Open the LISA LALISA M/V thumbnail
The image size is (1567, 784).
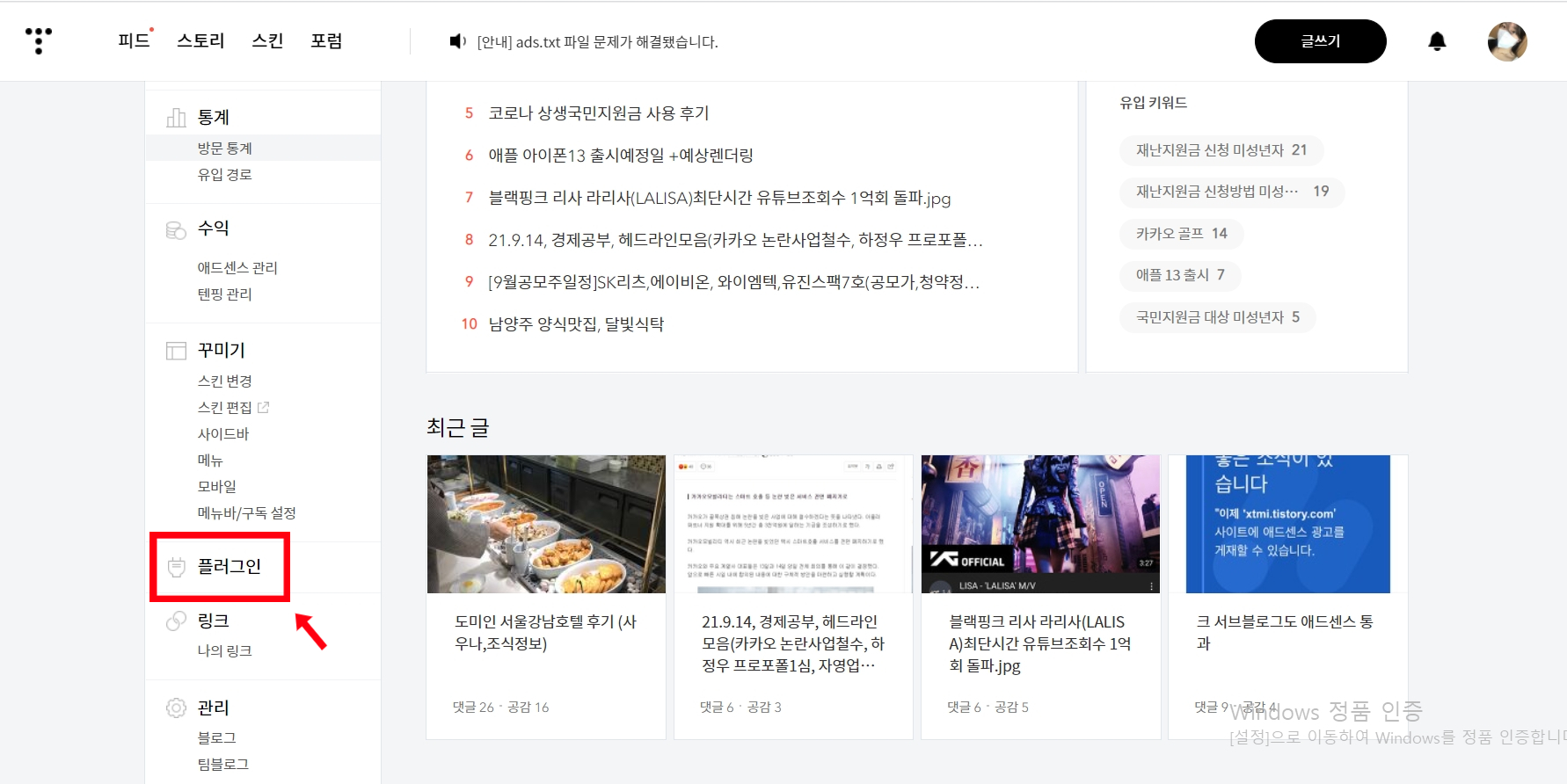[x=1040, y=524]
